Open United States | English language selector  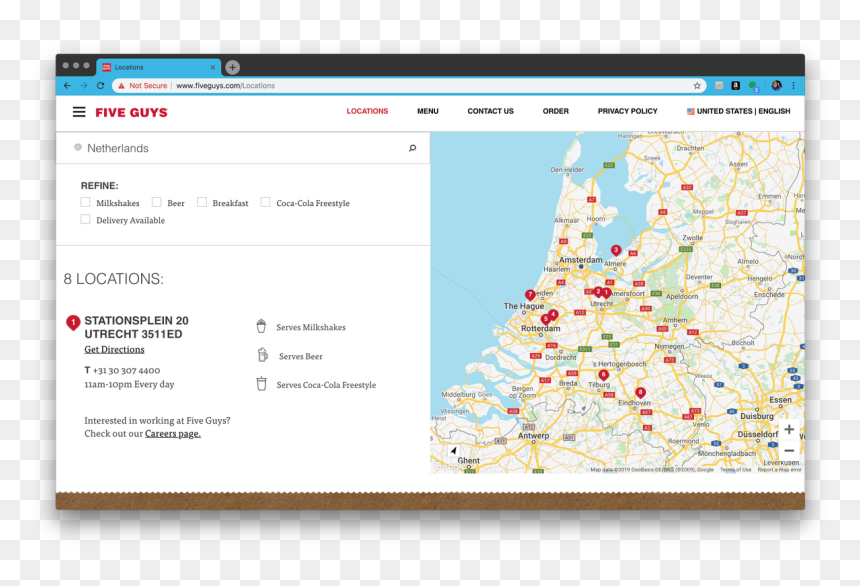click(x=738, y=111)
